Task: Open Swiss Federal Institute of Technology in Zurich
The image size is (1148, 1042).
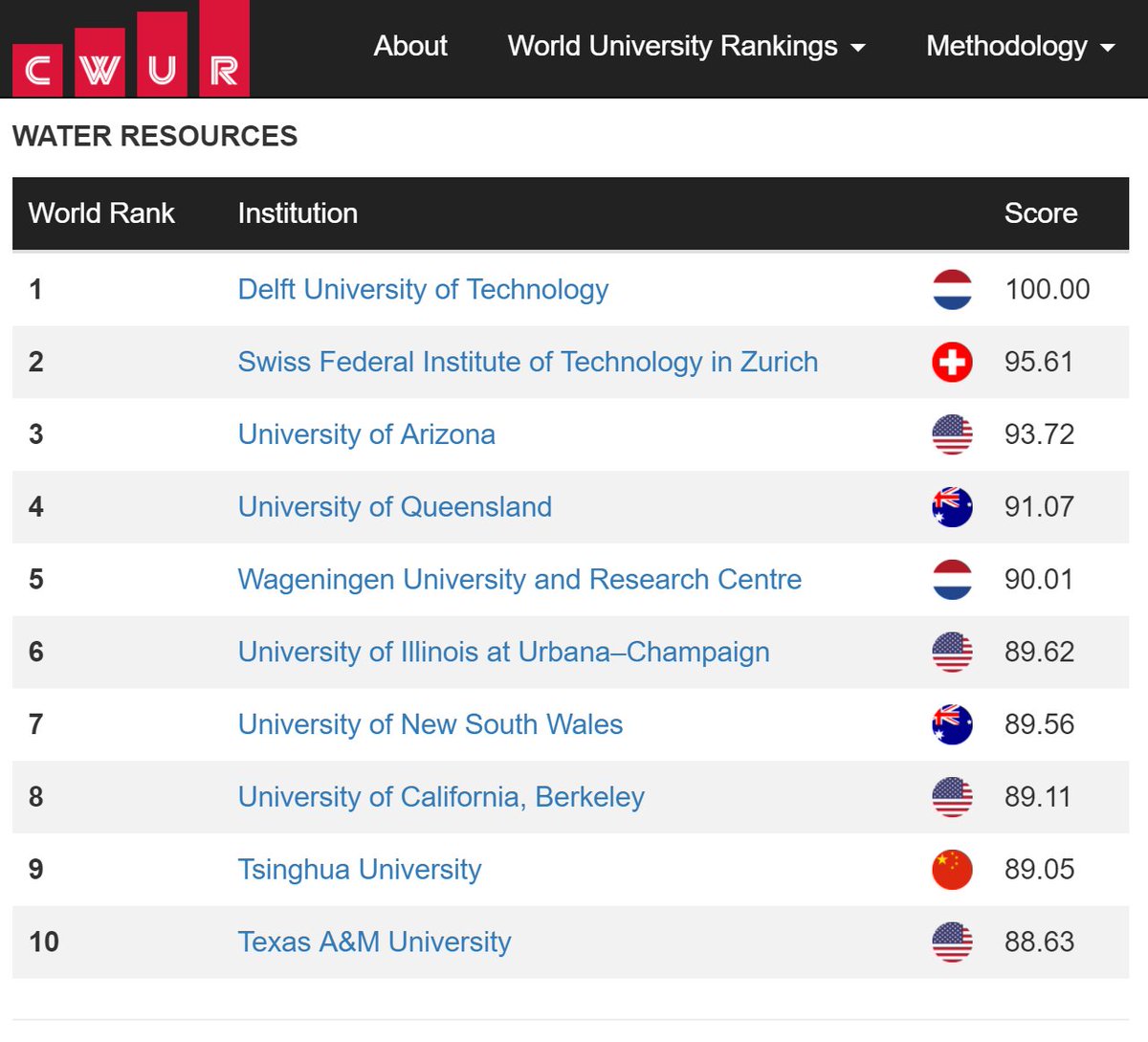Action: pyautogui.click(x=528, y=362)
